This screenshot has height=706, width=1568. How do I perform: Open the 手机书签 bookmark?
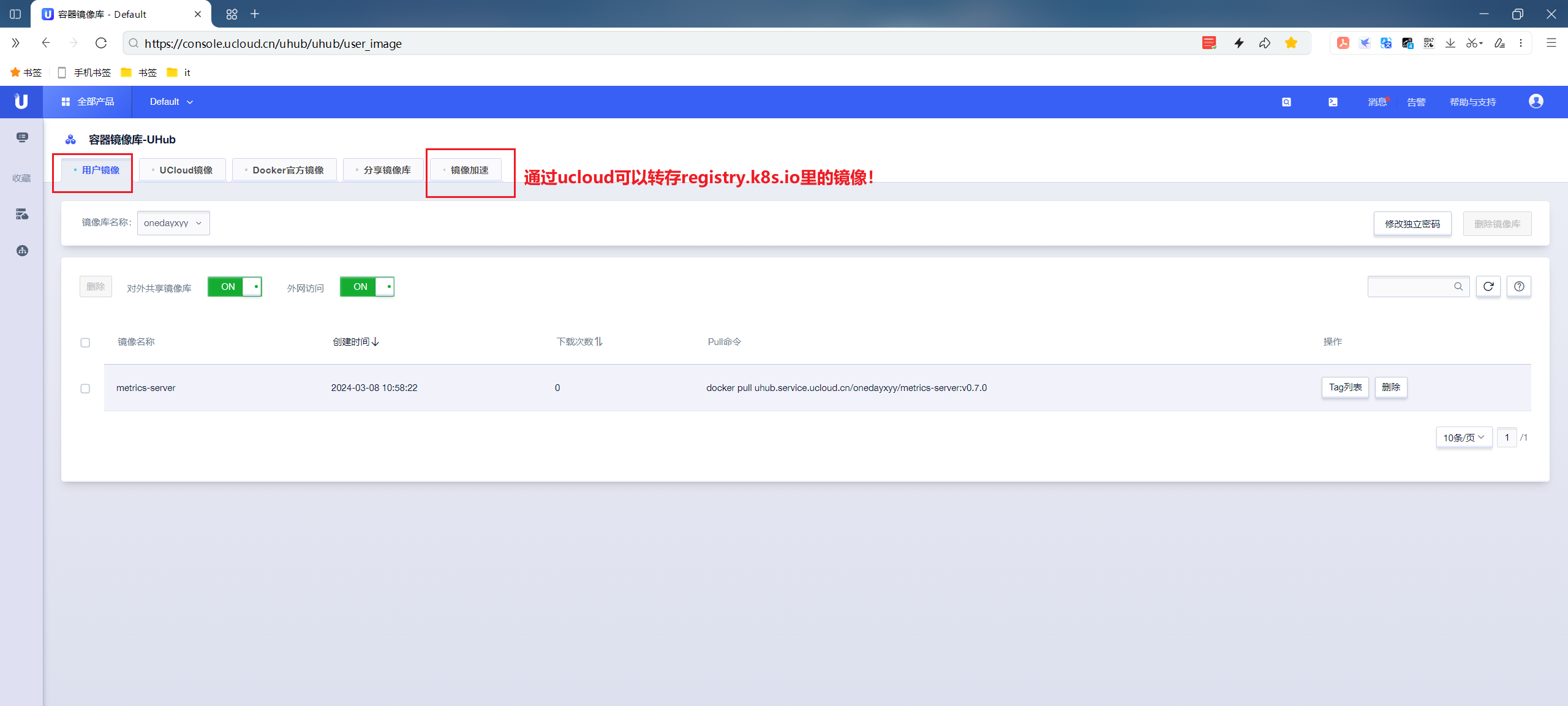pos(85,72)
